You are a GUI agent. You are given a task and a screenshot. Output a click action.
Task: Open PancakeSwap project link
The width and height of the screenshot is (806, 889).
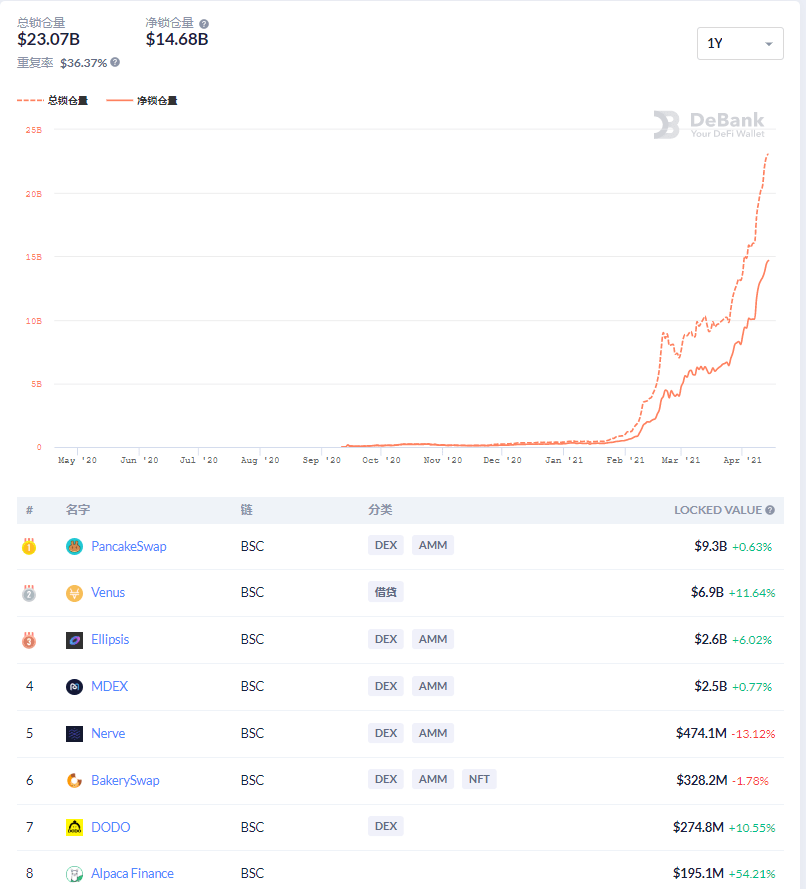[129, 547]
